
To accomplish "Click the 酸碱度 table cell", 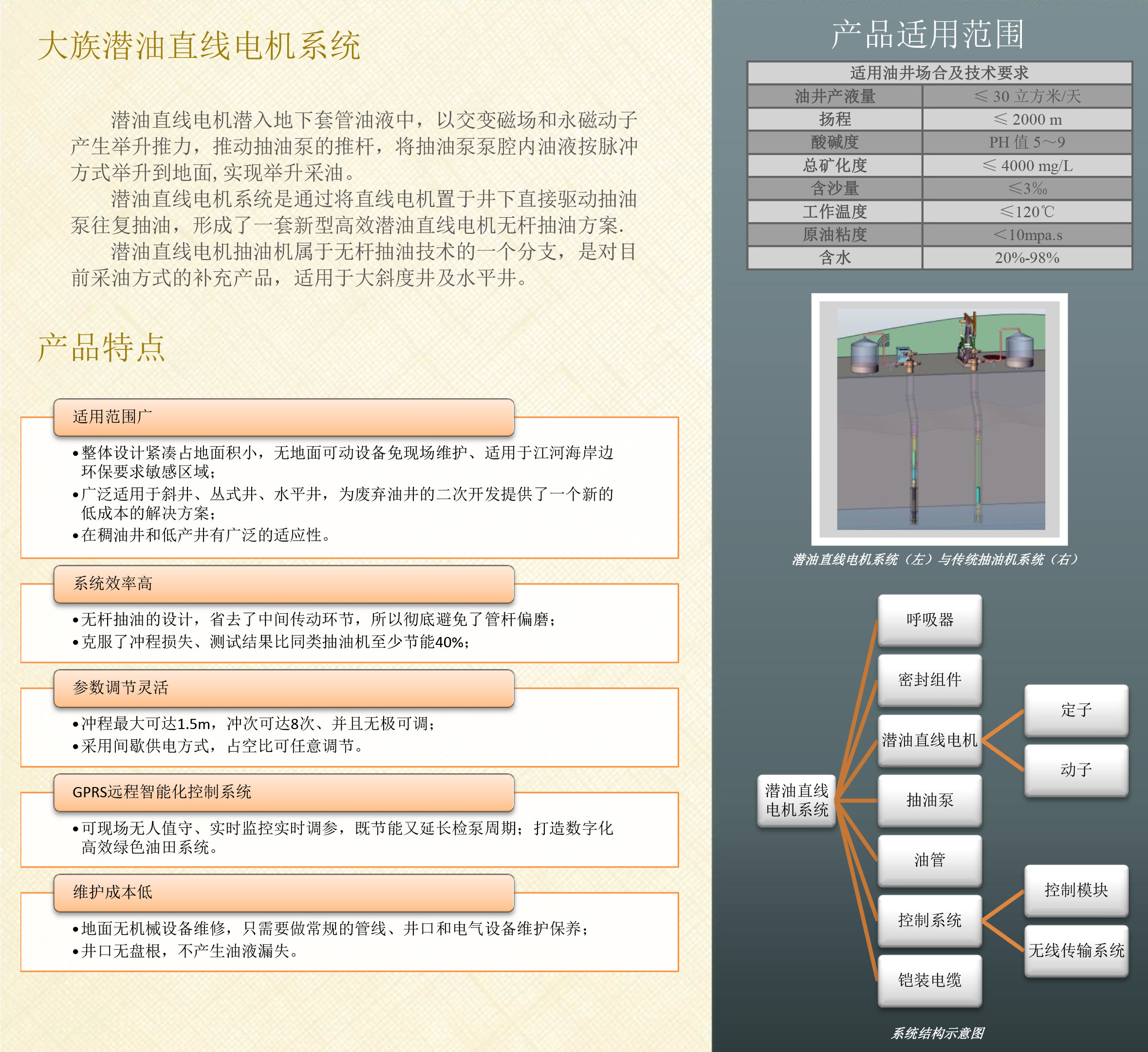I will [x=835, y=142].
